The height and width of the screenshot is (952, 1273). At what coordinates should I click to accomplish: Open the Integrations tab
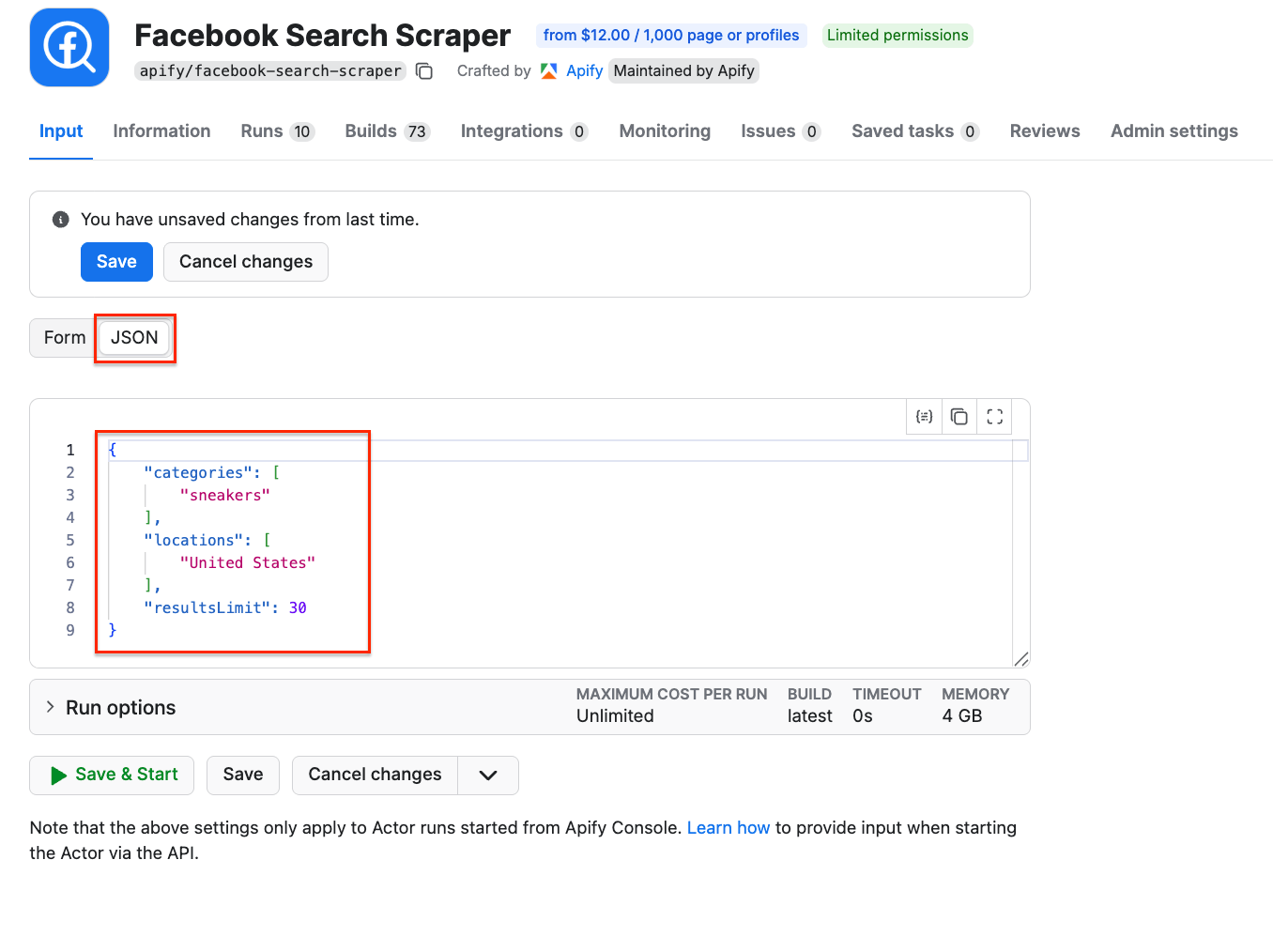point(511,131)
